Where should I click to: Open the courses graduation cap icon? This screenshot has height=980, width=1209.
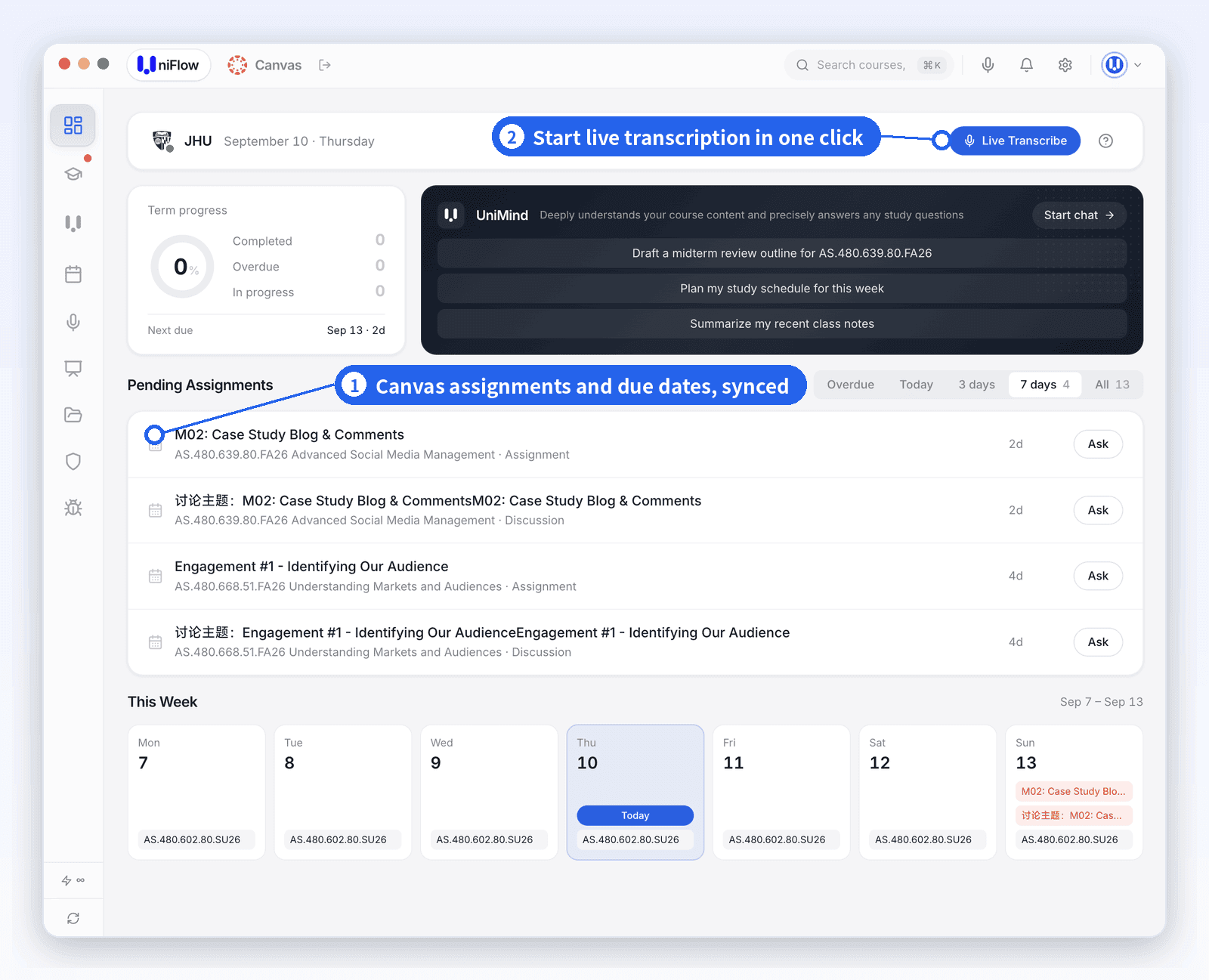[73, 174]
